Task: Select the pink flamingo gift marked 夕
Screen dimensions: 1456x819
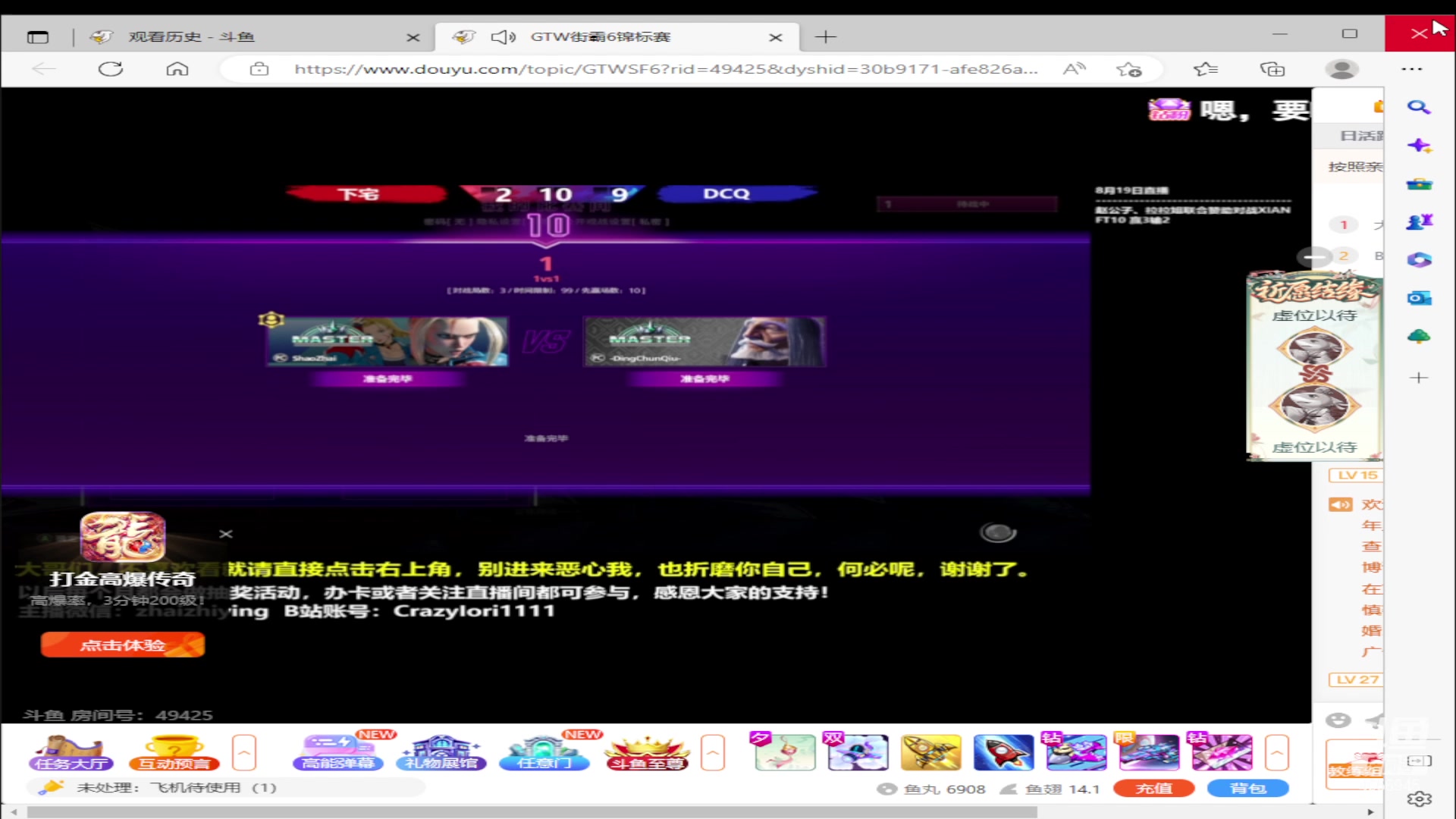Action: pos(784,752)
